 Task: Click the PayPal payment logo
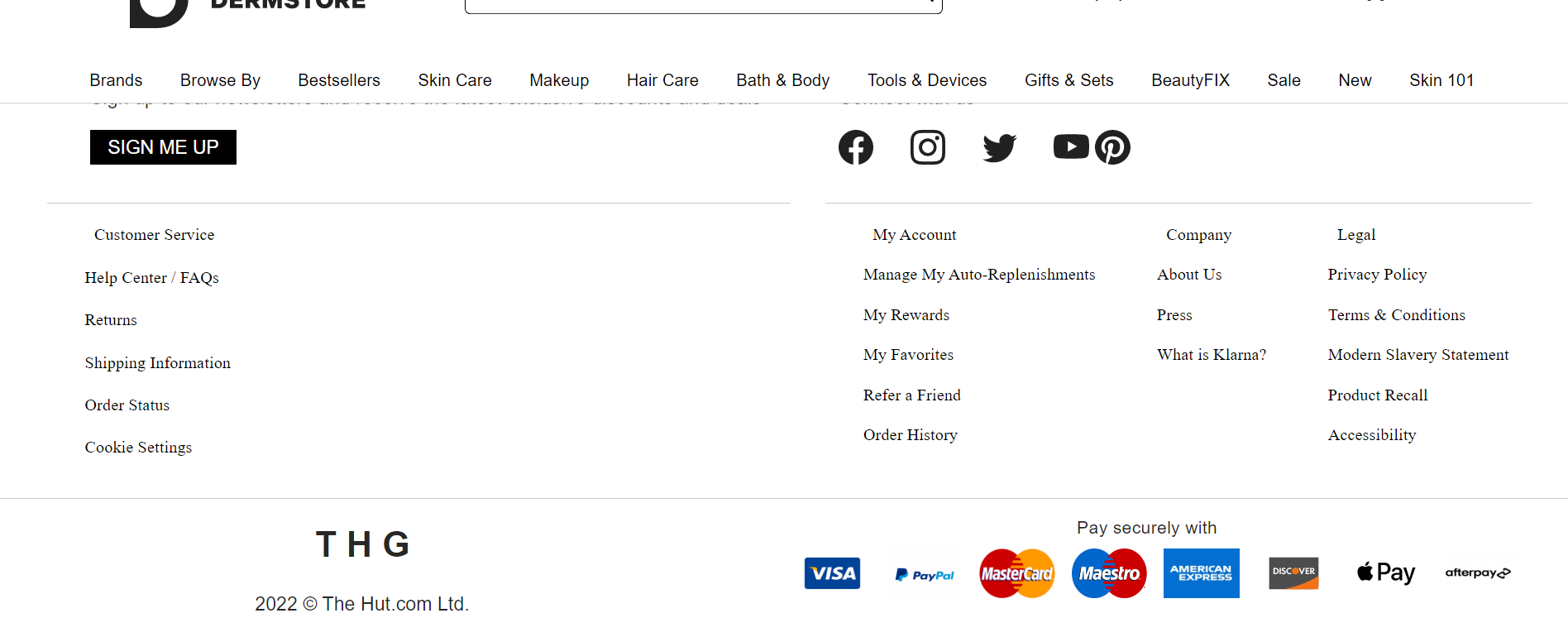click(925, 574)
